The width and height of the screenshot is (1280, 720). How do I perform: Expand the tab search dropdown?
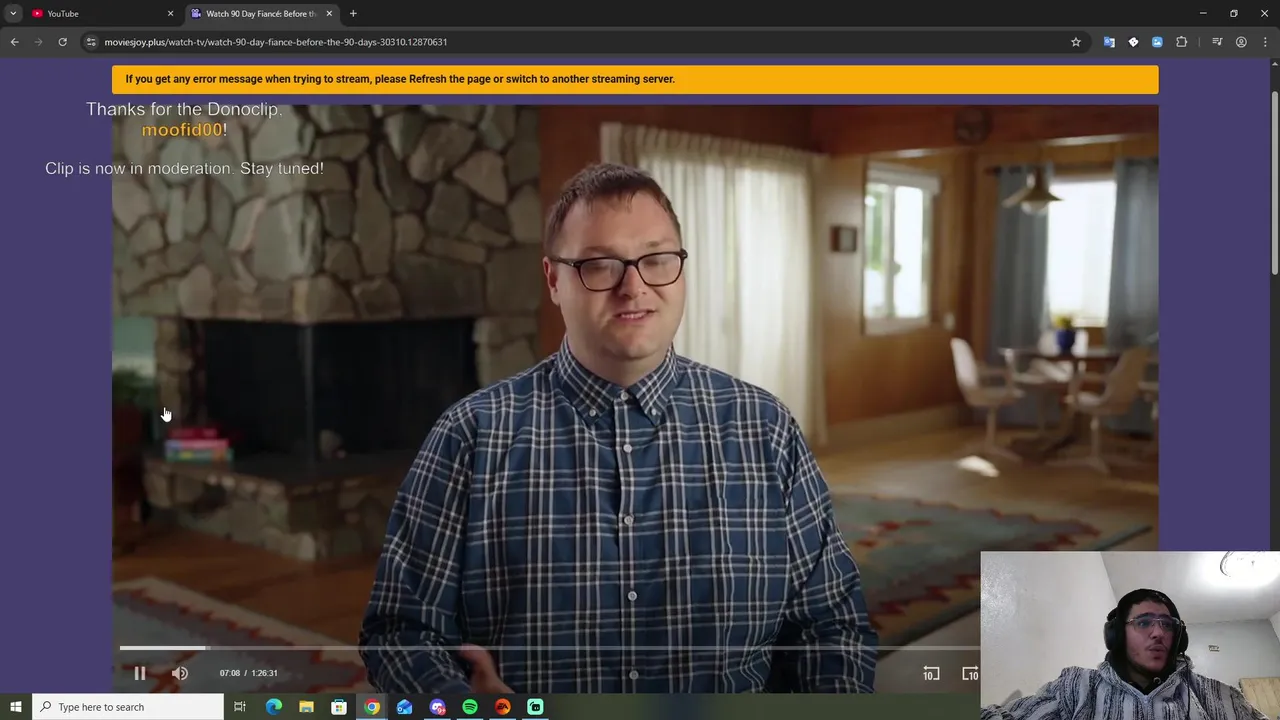coord(13,14)
